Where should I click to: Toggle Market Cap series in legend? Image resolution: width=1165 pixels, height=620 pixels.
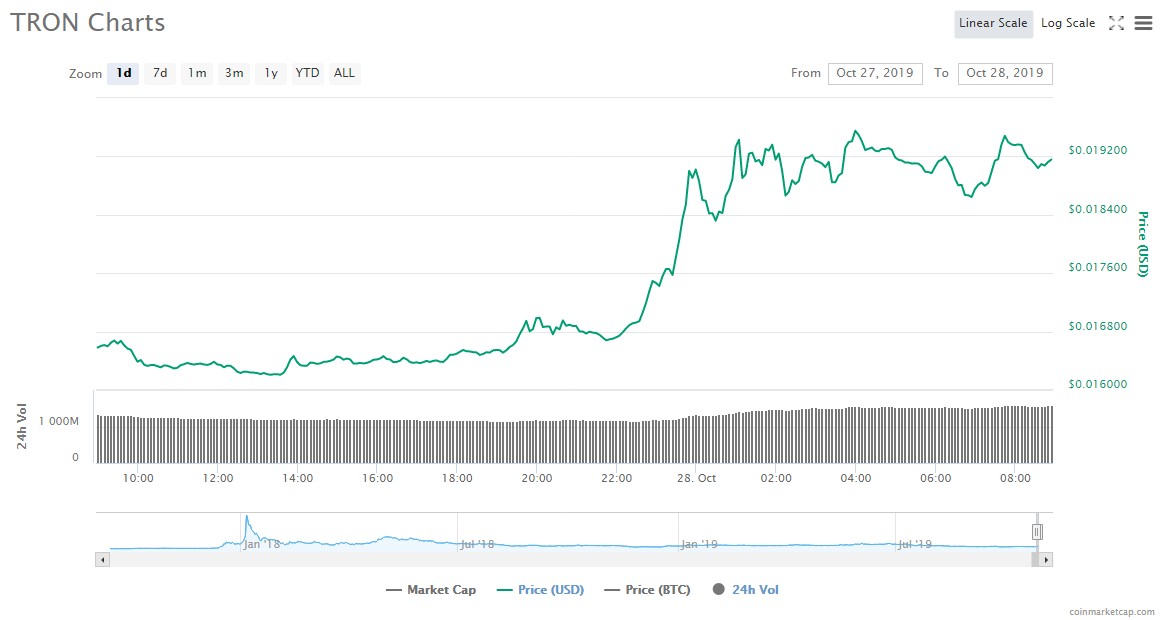click(432, 590)
